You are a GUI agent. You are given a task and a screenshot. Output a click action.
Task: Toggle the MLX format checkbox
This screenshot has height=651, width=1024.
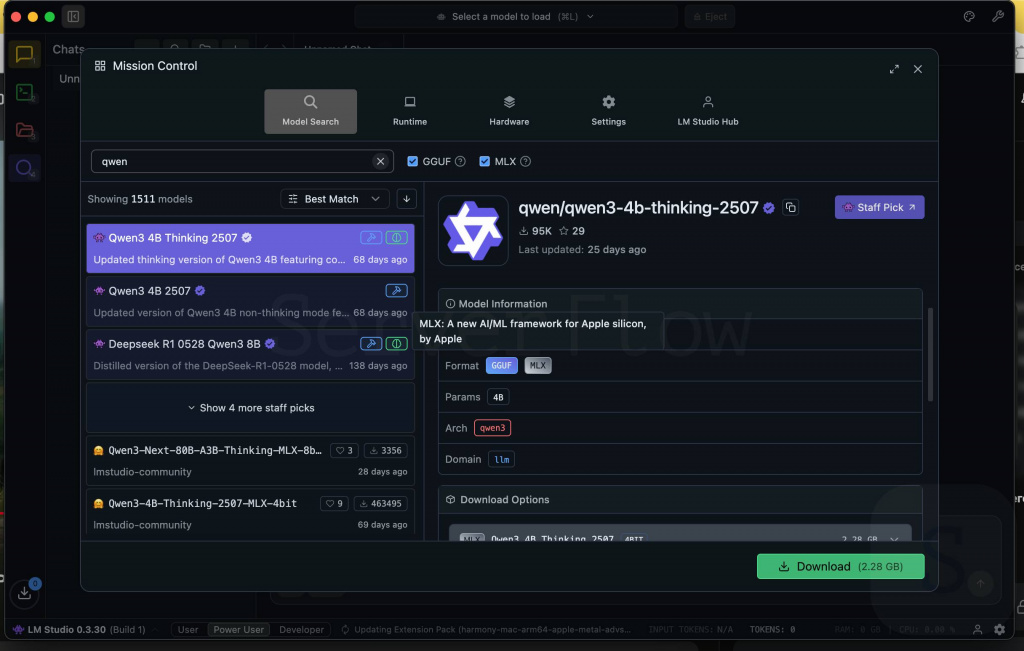[485, 161]
